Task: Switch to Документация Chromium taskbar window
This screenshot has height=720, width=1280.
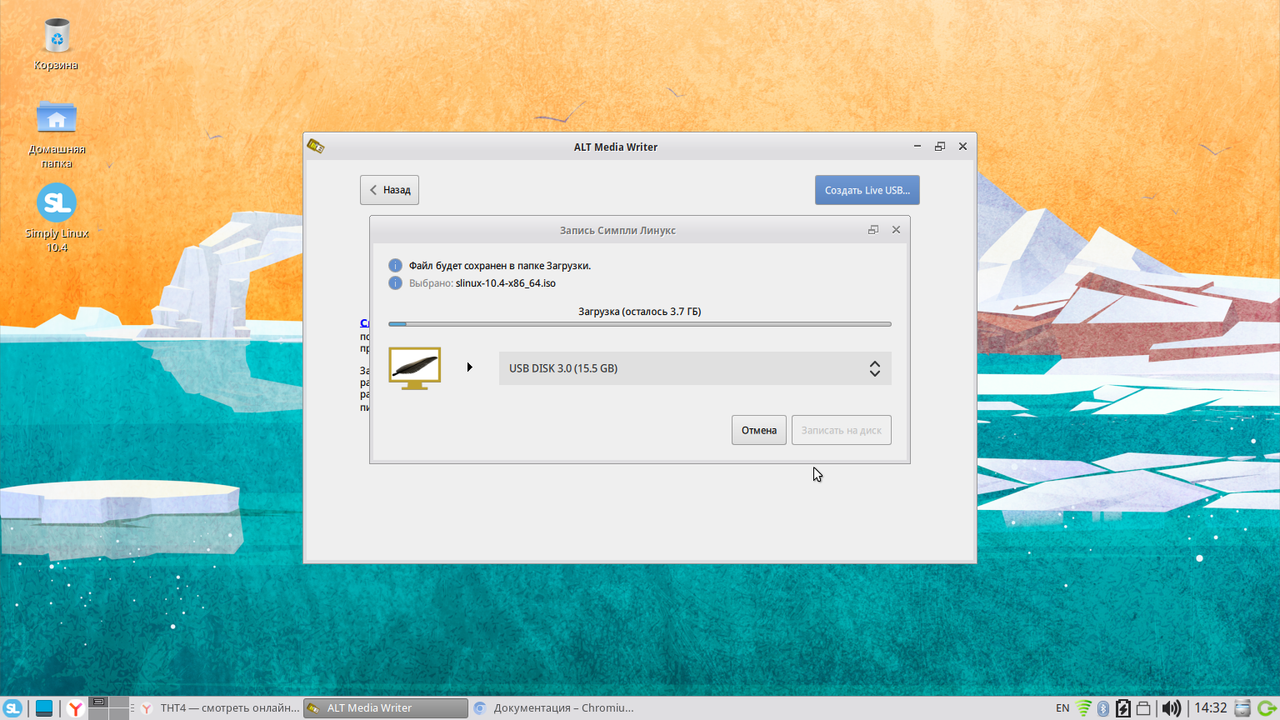Action: point(553,708)
